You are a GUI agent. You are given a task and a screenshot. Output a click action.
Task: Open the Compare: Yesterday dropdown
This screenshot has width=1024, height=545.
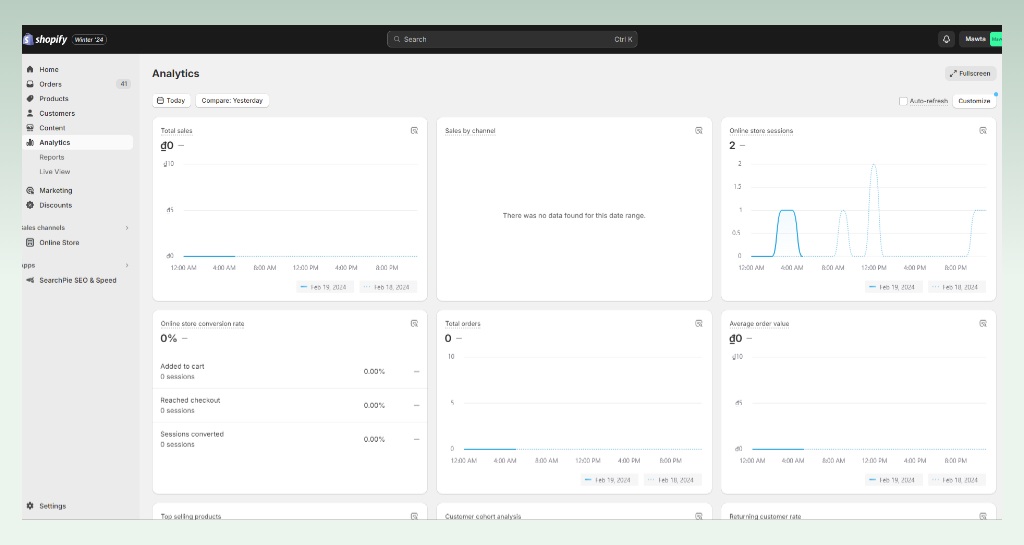click(x=232, y=101)
